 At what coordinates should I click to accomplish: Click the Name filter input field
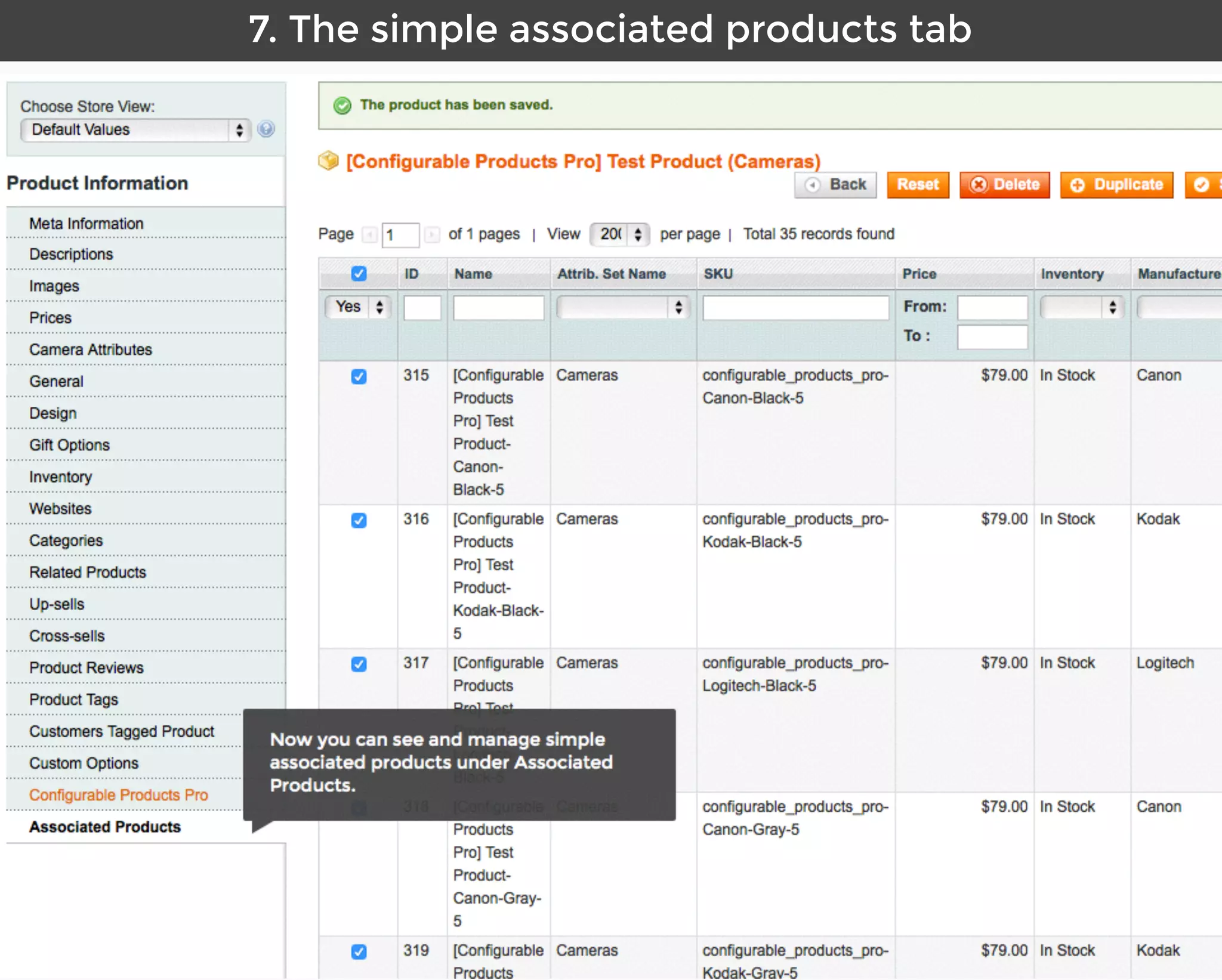click(x=499, y=308)
